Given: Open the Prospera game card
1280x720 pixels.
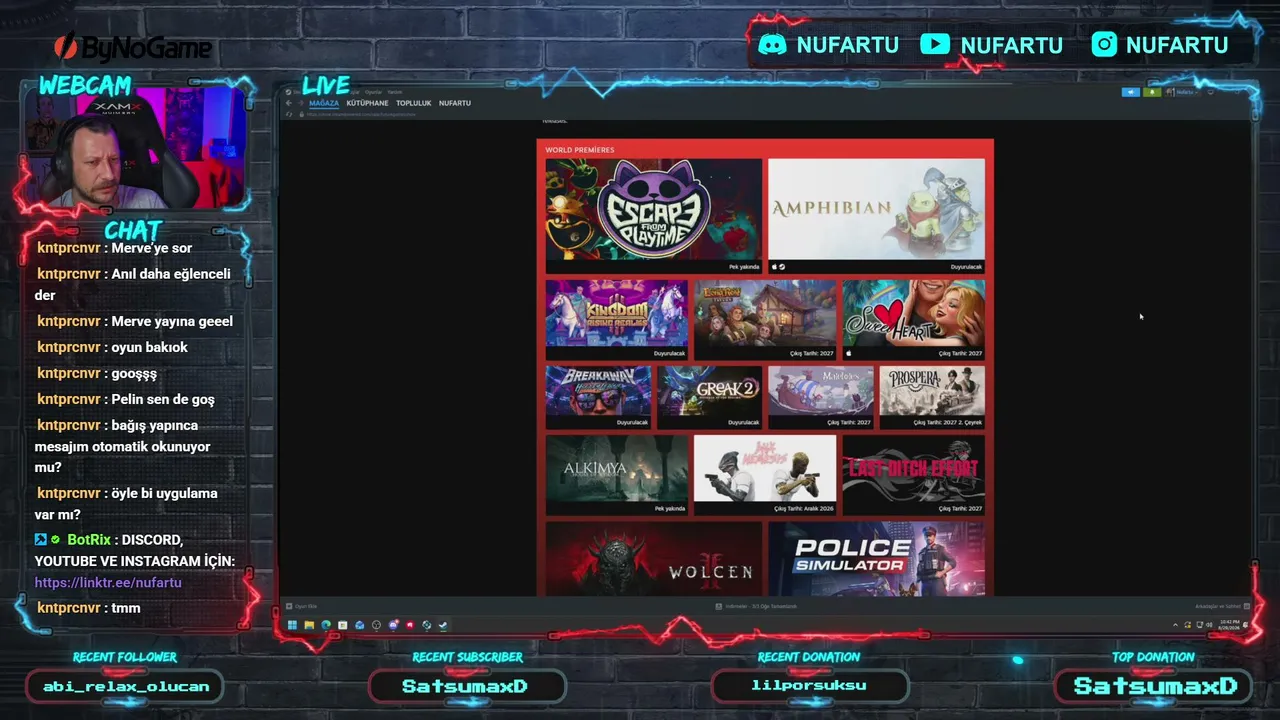Looking at the screenshot, I should pos(932,397).
